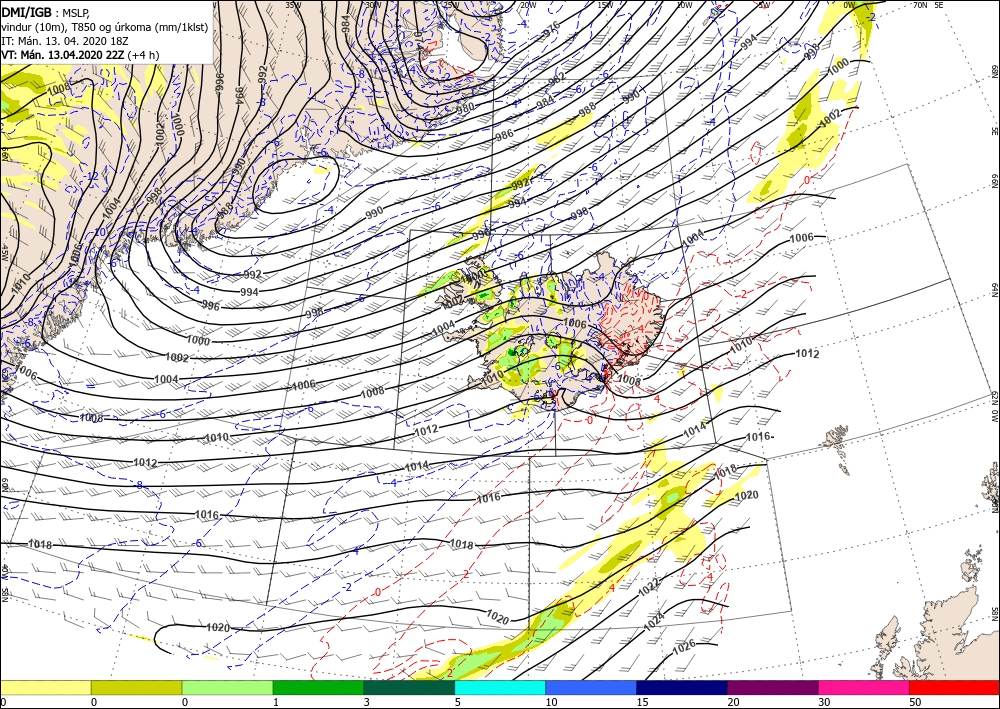Screen dimensions: 1000x709
Task: Click the pink legend swatch
Action: (x=864, y=687)
